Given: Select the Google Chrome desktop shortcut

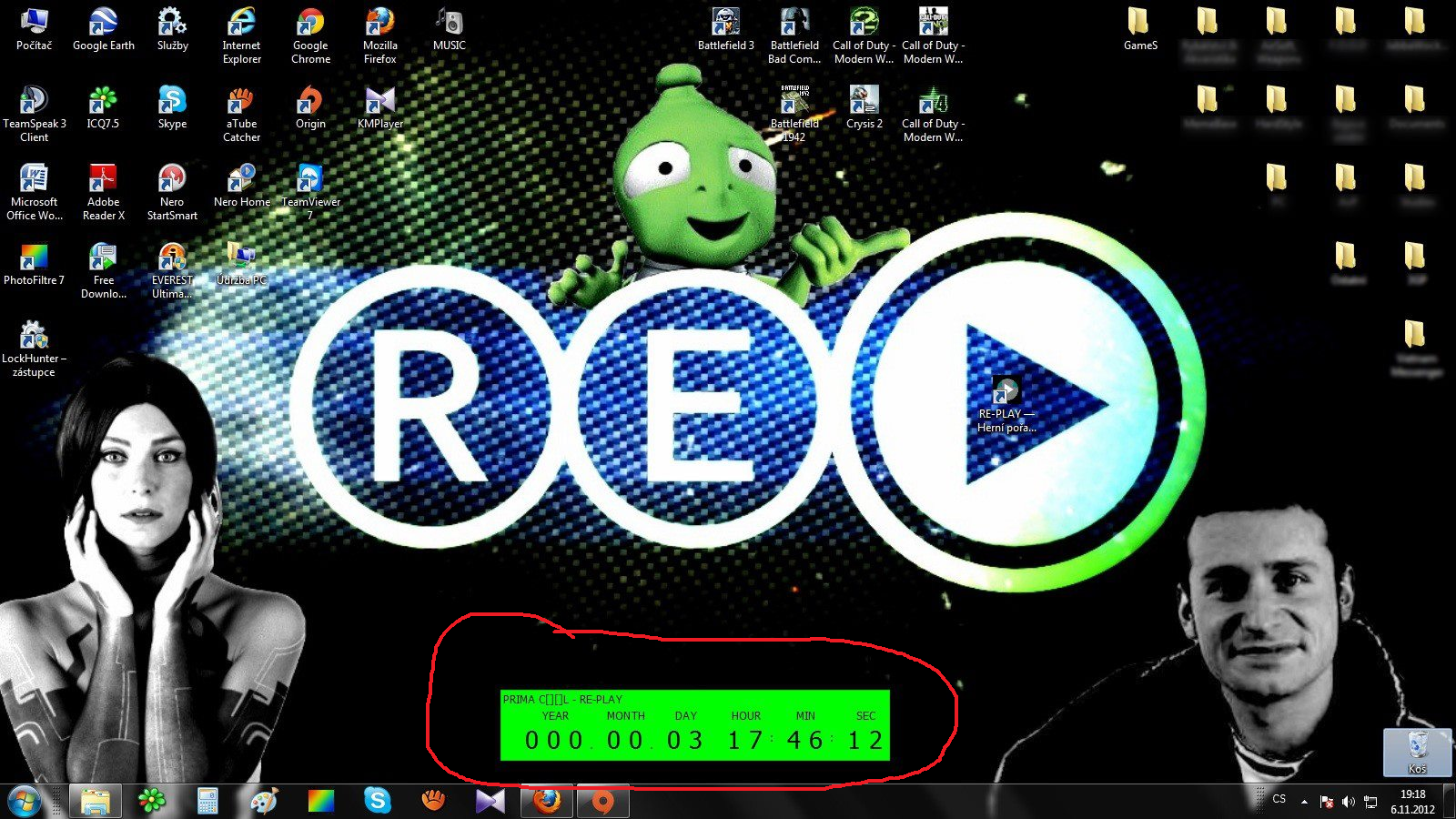Looking at the screenshot, I should (x=310, y=36).
